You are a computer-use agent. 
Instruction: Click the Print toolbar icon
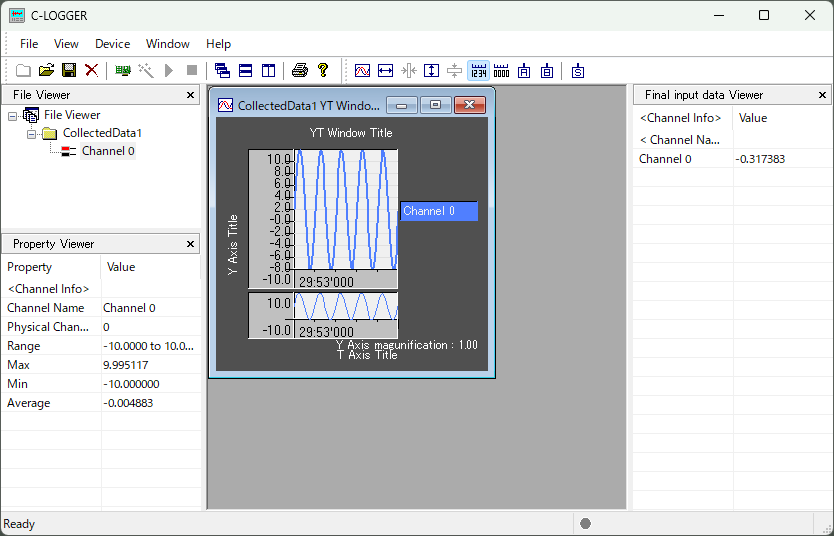pyautogui.click(x=299, y=70)
